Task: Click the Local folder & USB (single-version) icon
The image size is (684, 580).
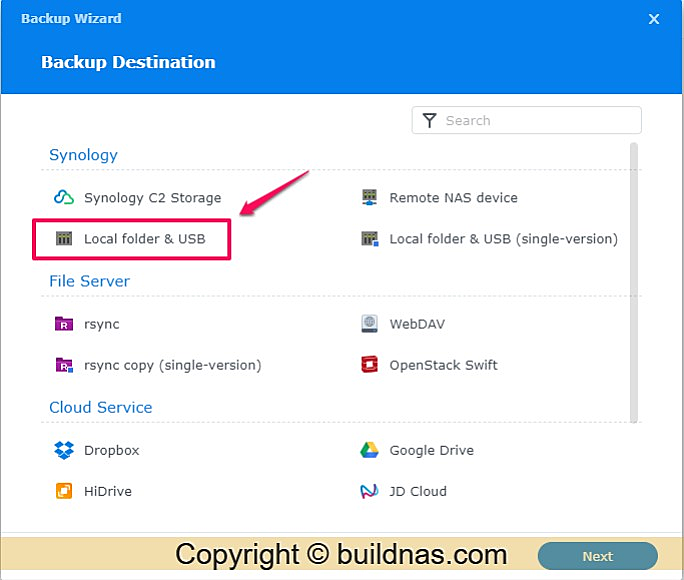Action: (370, 239)
